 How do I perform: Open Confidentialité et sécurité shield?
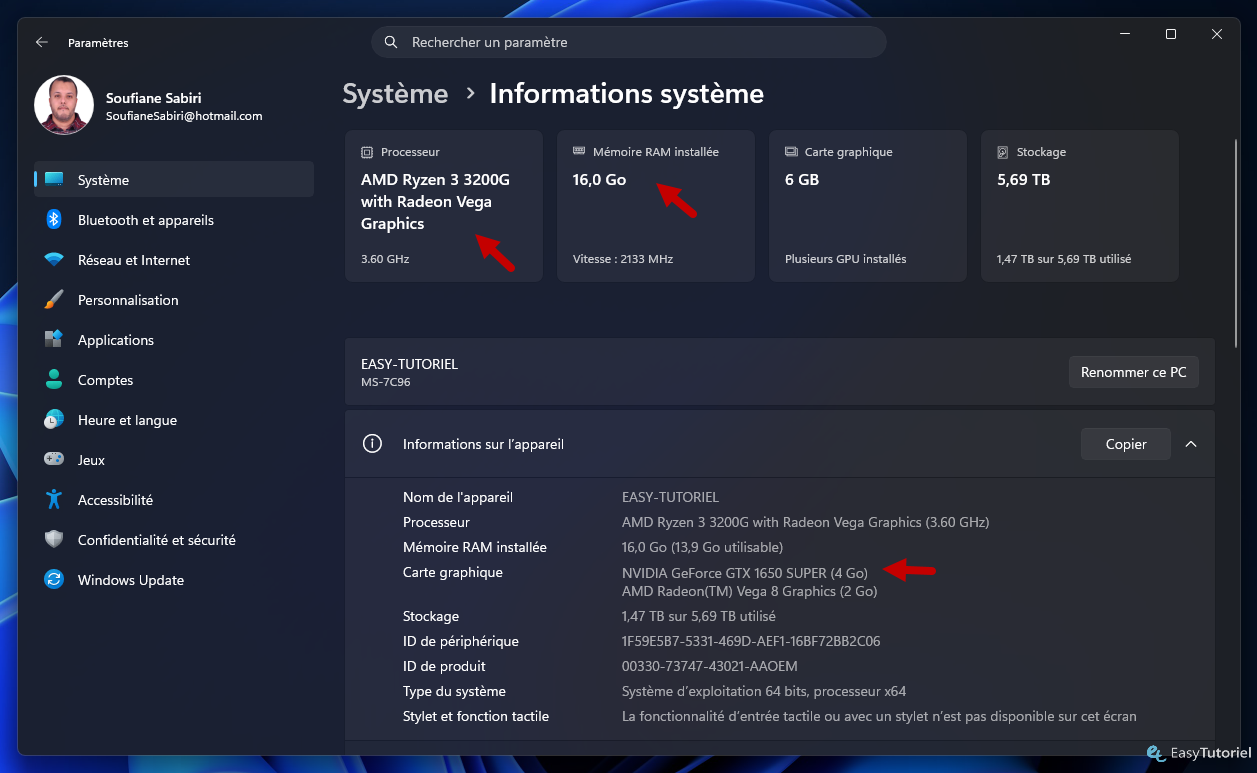point(54,540)
